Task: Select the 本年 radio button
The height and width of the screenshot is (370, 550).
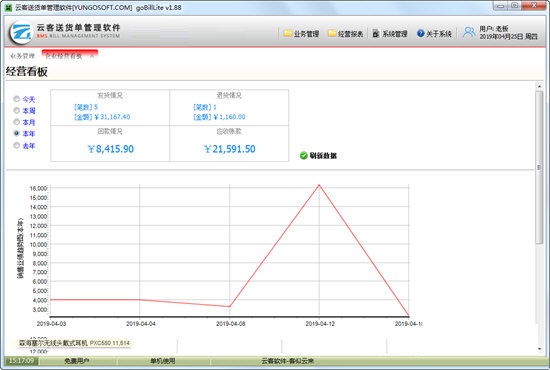Action: [16, 134]
